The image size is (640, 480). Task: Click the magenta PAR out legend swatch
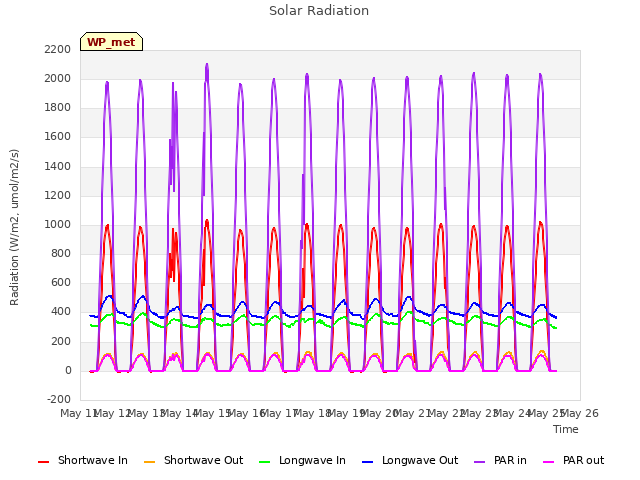(549, 462)
